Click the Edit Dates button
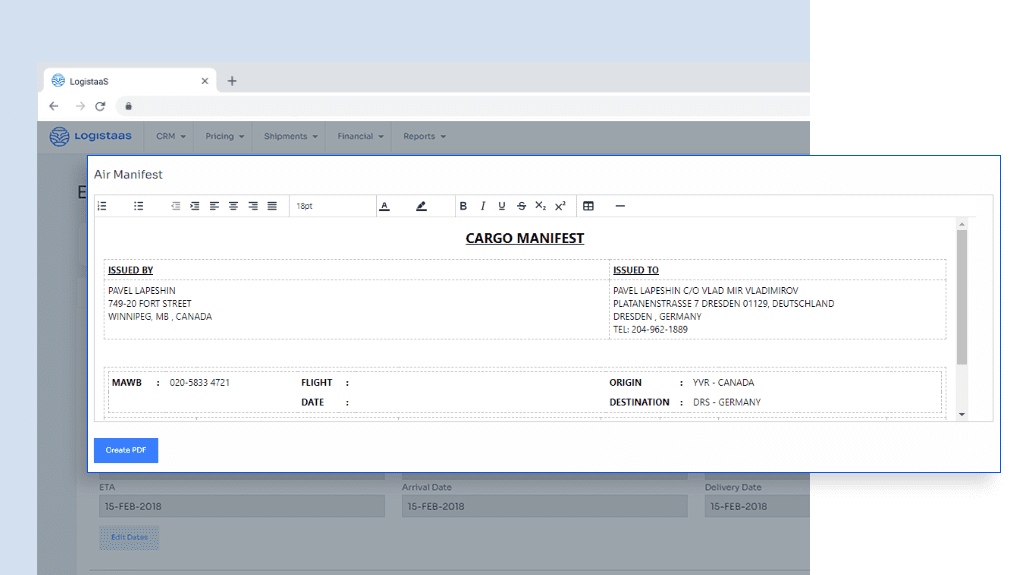 pyautogui.click(x=129, y=538)
